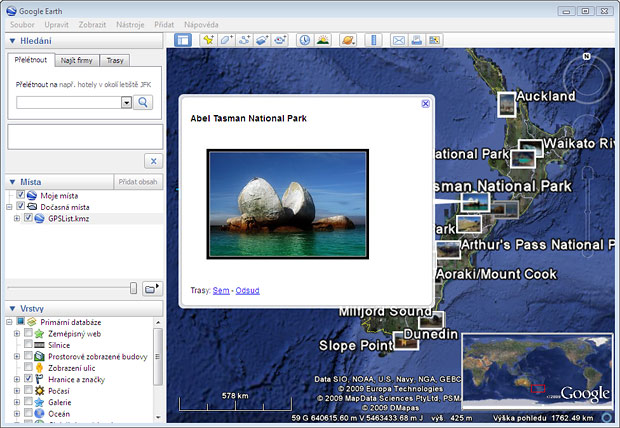
Task: Collapse the Primární databáze tree node
Action: click(9, 322)
